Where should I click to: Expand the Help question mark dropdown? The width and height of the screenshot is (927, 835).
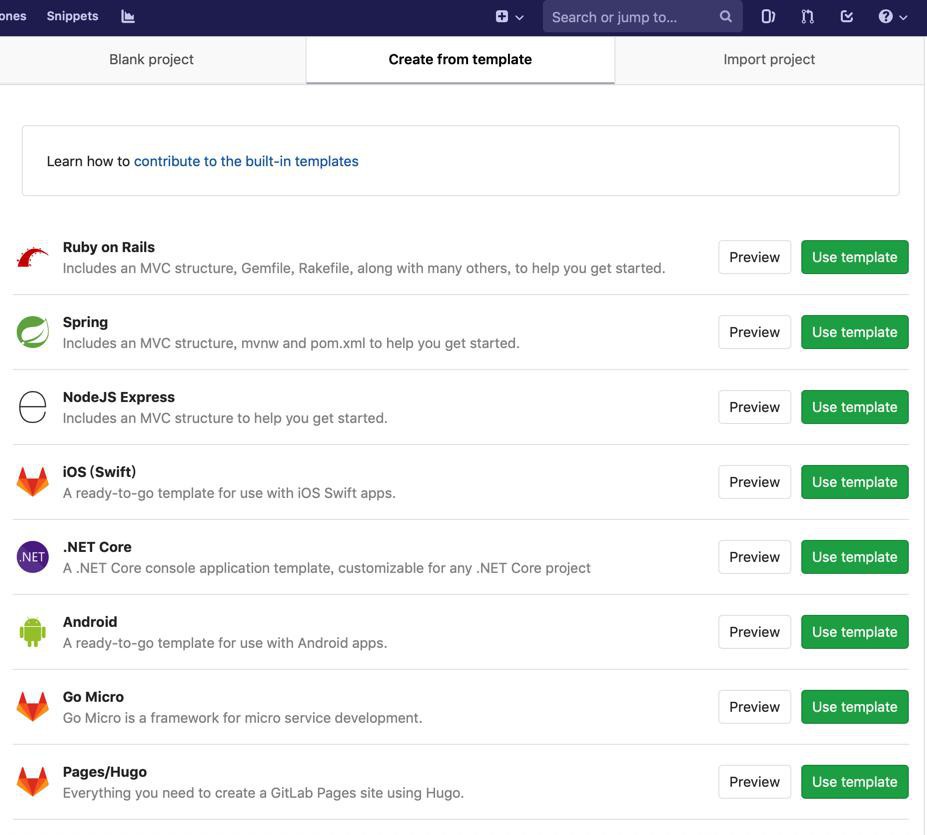coord(892,17)
